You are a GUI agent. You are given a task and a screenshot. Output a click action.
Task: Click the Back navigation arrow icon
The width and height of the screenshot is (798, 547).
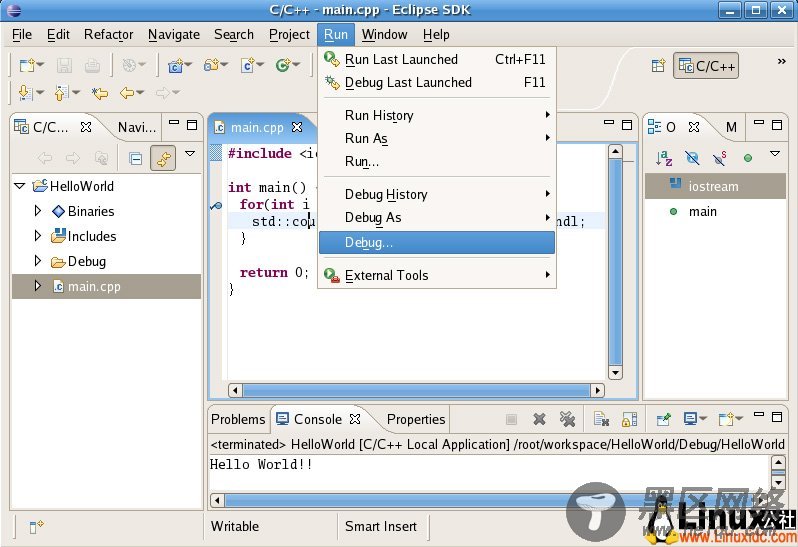point(127,93)
